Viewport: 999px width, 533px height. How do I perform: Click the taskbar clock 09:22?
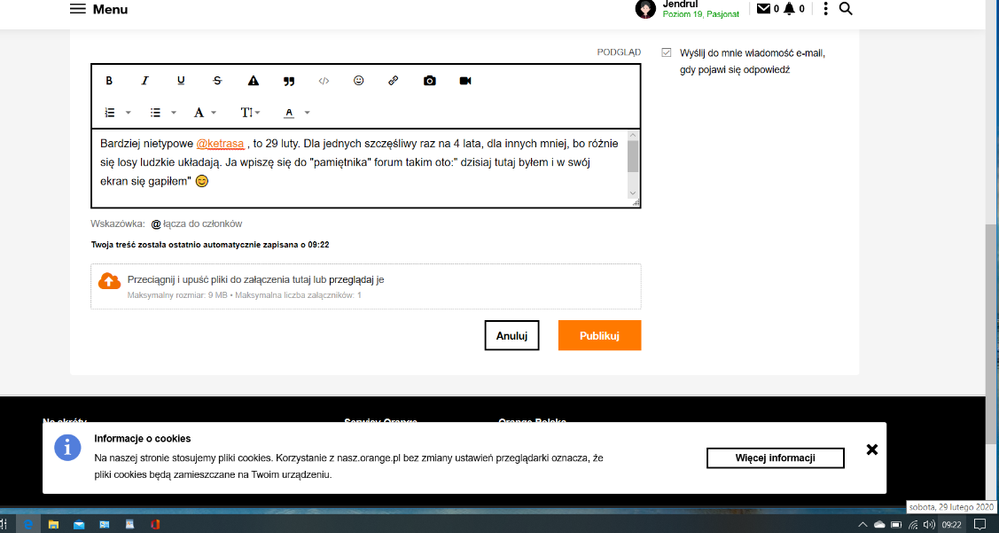click(x=952, y=525)
